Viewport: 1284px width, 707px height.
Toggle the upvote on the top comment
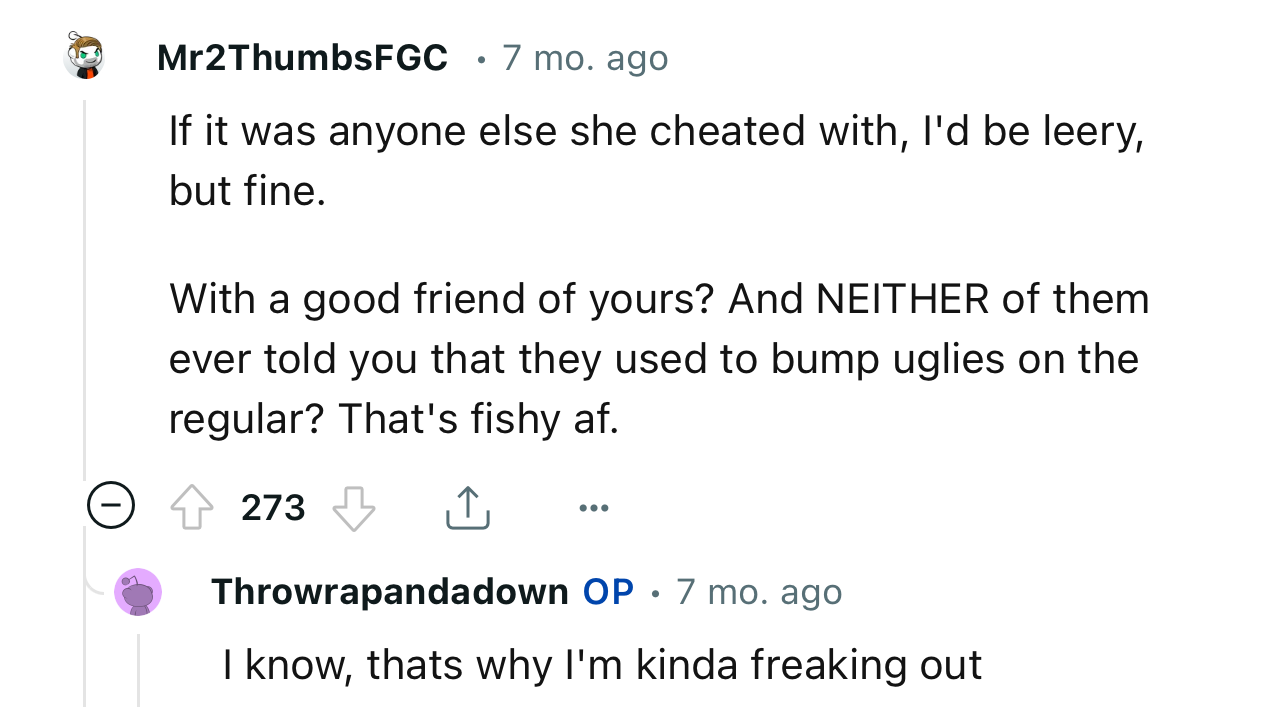point(190,506)
